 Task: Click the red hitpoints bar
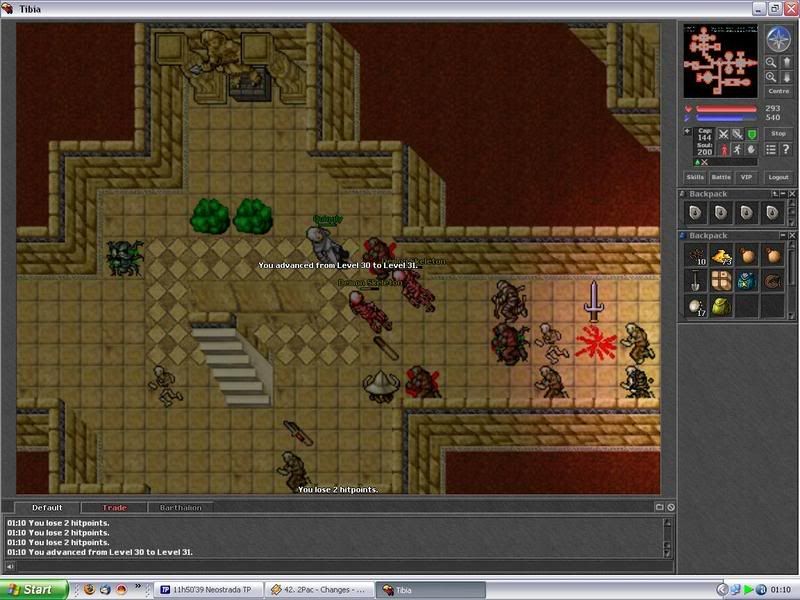[x=726, y=109]
